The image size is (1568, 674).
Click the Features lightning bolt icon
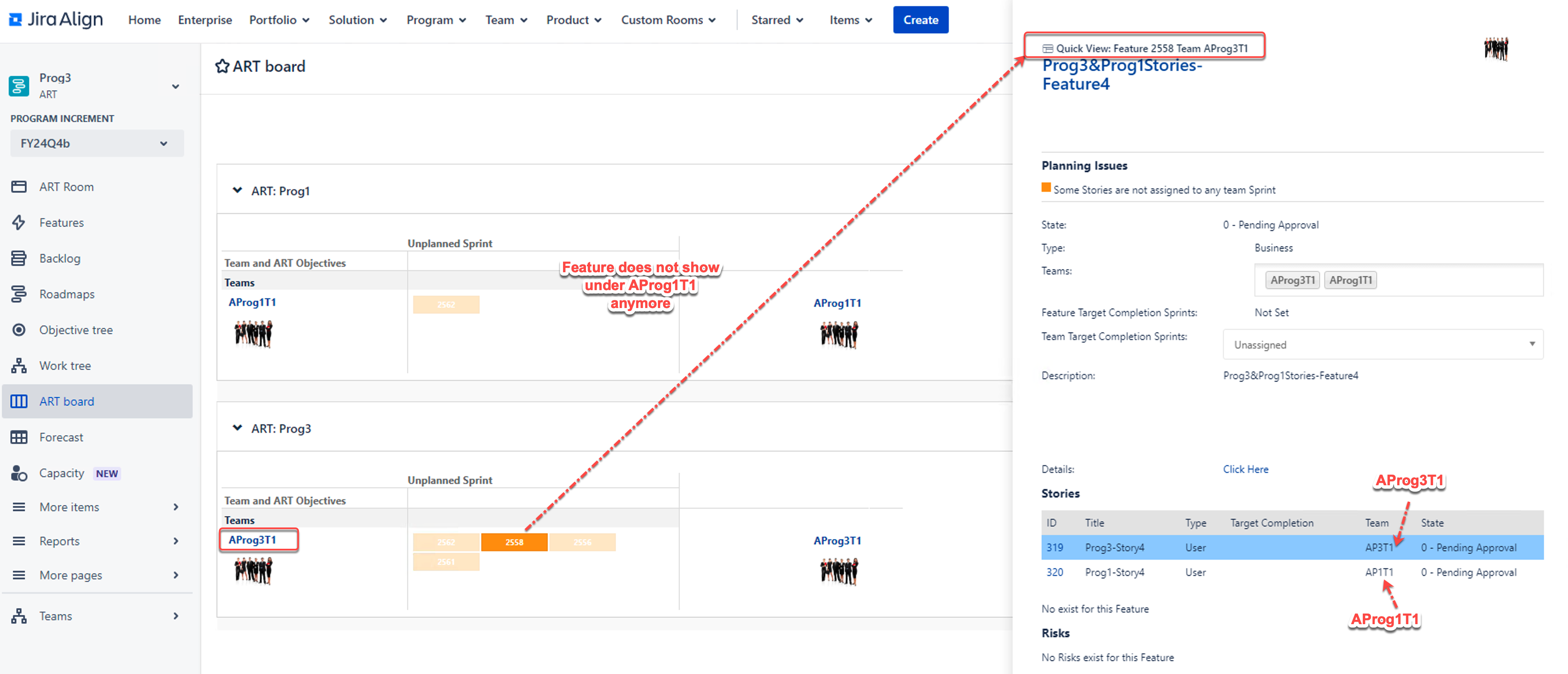click(x=19, y=223)
